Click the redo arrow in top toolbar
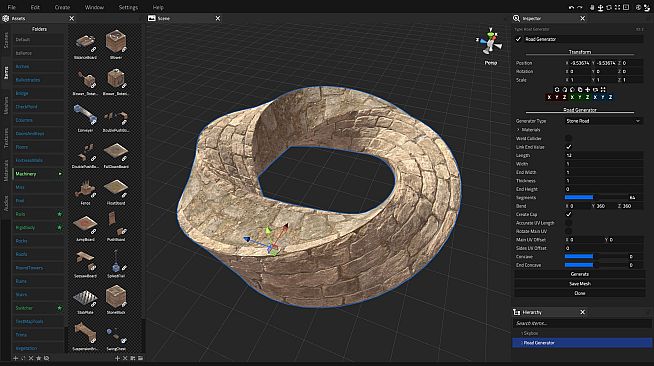Viewport: 654px width, 366px height. click(x=580, y=8)
